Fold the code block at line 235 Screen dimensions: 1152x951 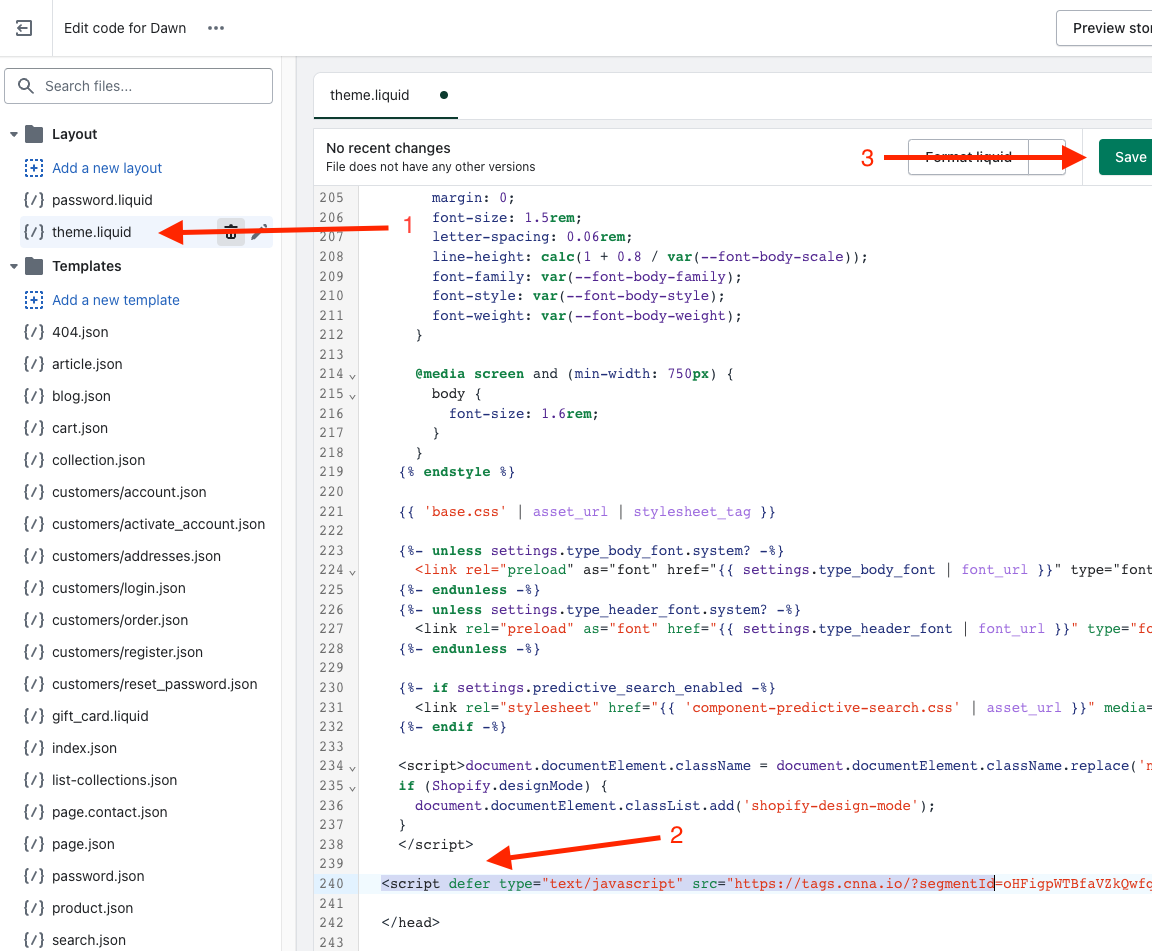tap(353, 787)
